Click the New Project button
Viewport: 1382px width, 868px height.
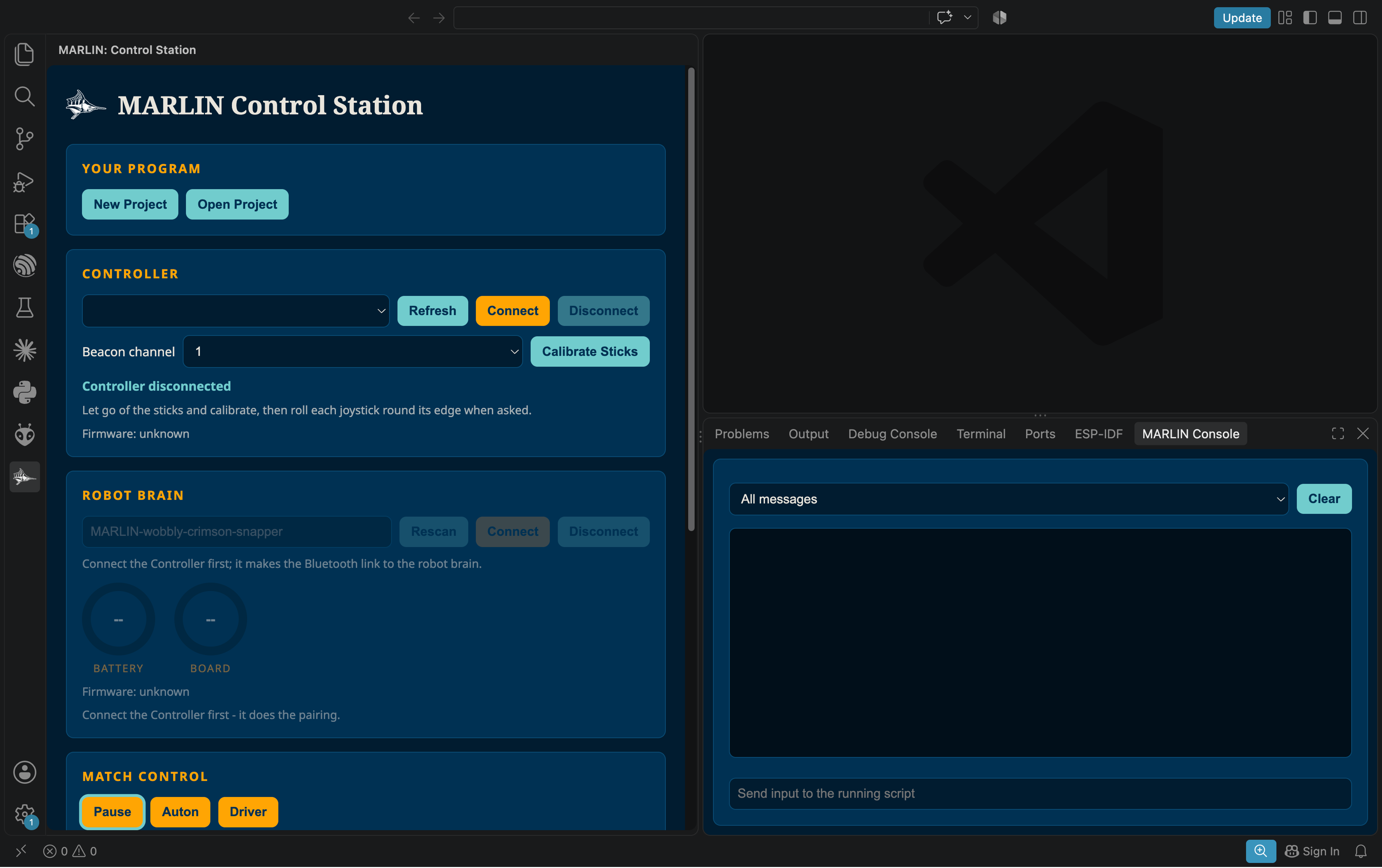pos(130,204)
